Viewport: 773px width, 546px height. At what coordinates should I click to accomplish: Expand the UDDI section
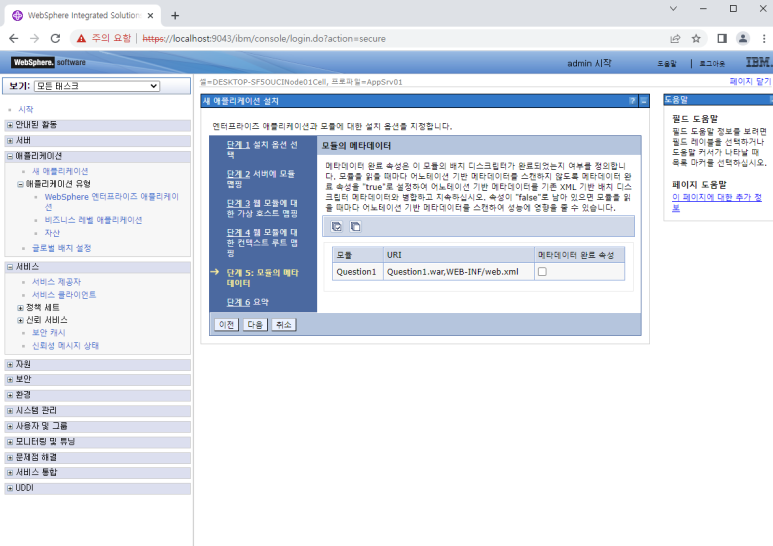point(10,488)
